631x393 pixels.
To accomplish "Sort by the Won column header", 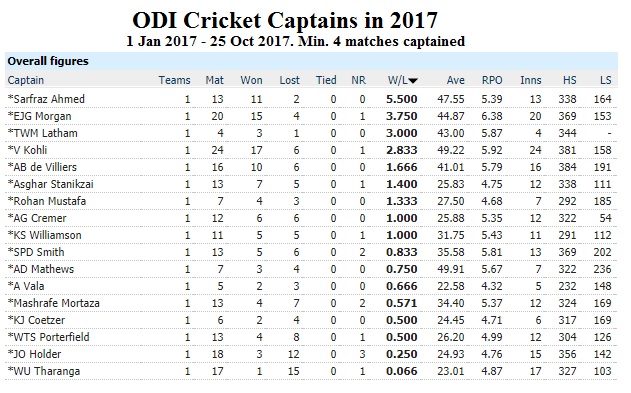I will pyautogui.click(x=252, y=80).
